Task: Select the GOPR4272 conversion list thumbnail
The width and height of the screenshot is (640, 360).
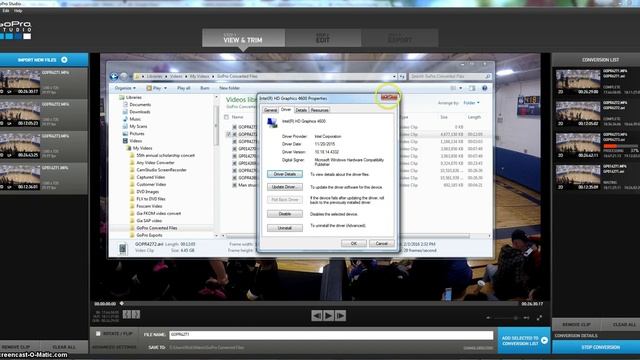Action: coord(578,113)
